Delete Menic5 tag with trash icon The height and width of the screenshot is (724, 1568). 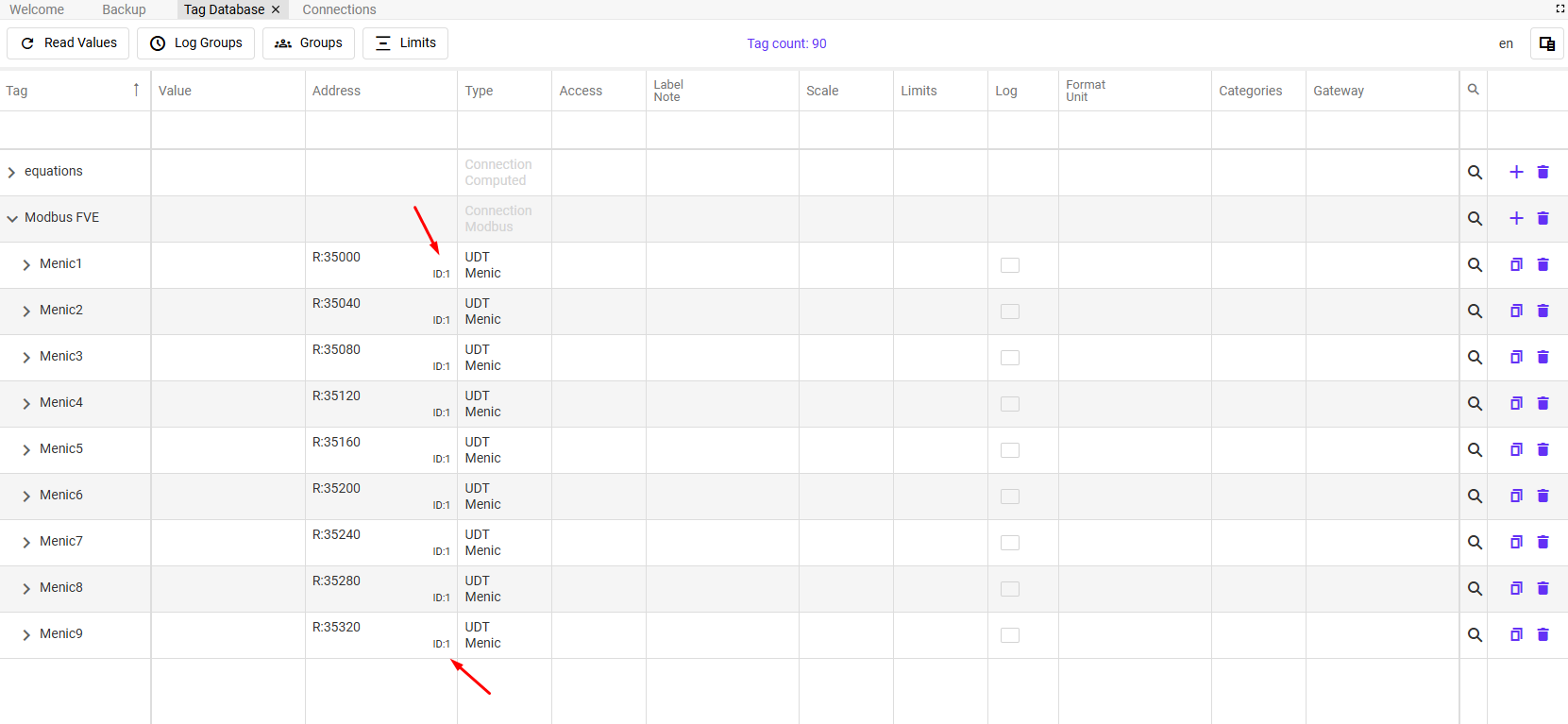pos(1543,449)
